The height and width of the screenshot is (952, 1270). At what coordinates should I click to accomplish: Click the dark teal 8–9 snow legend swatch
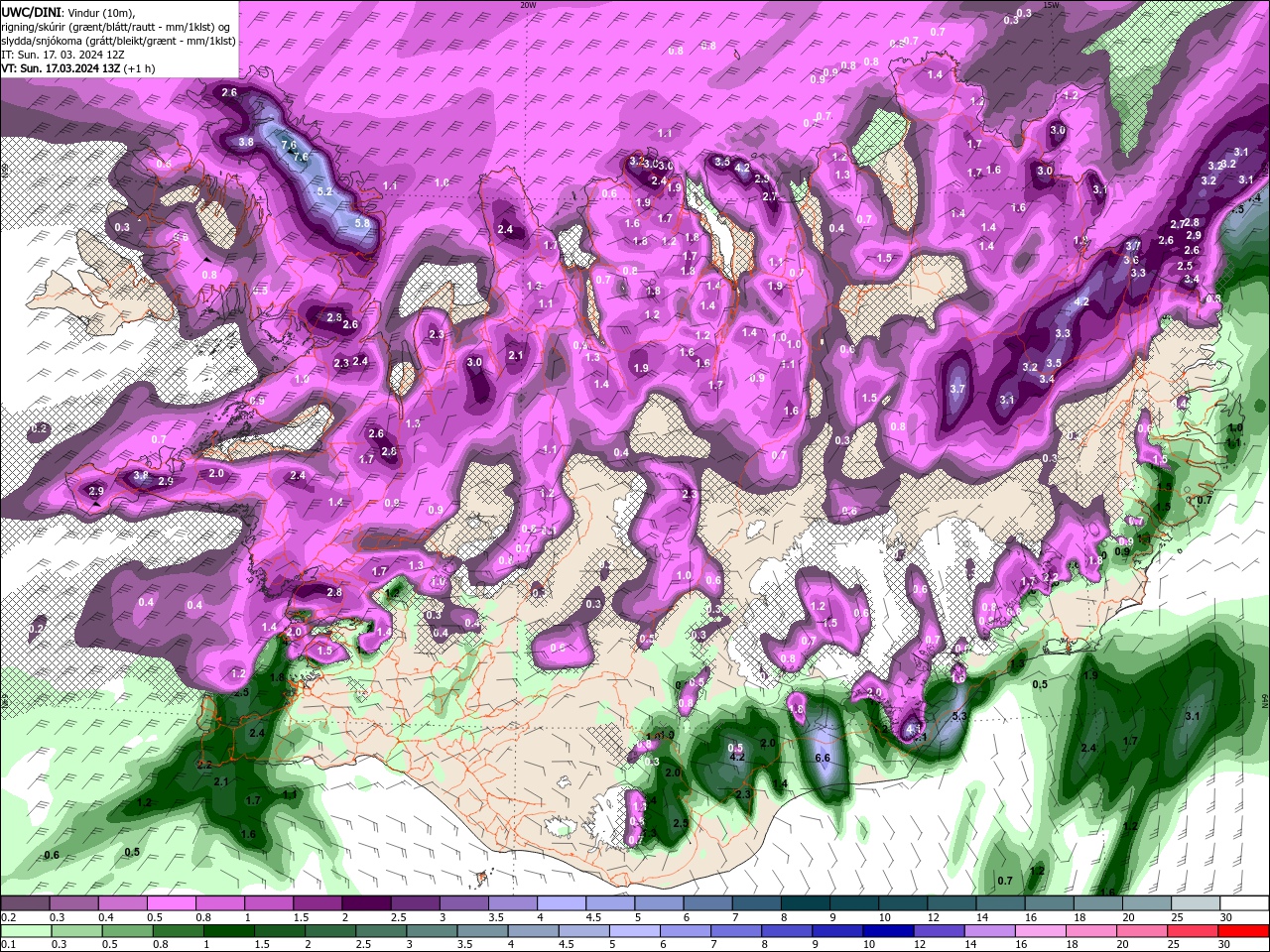coord(806,903)
